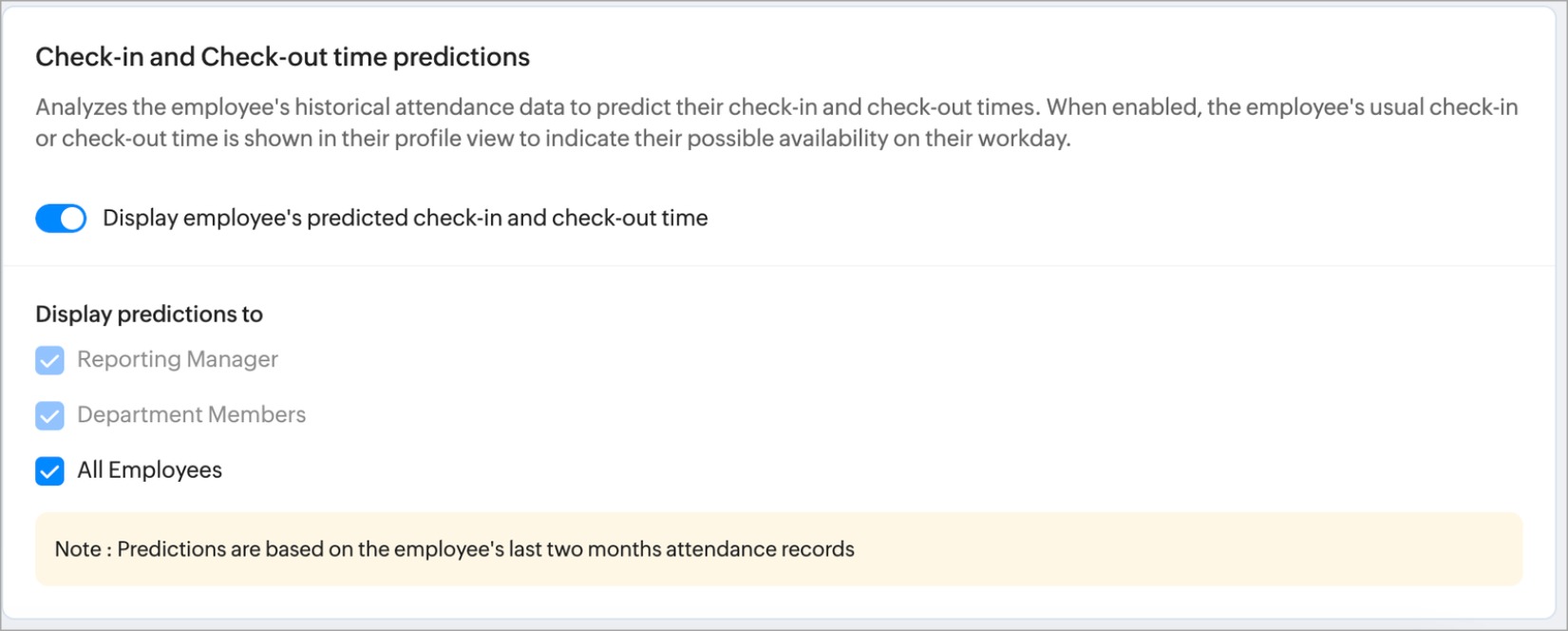Uncheck the All Employees checkbox
1568x631 pixels.
click(49, 470)
